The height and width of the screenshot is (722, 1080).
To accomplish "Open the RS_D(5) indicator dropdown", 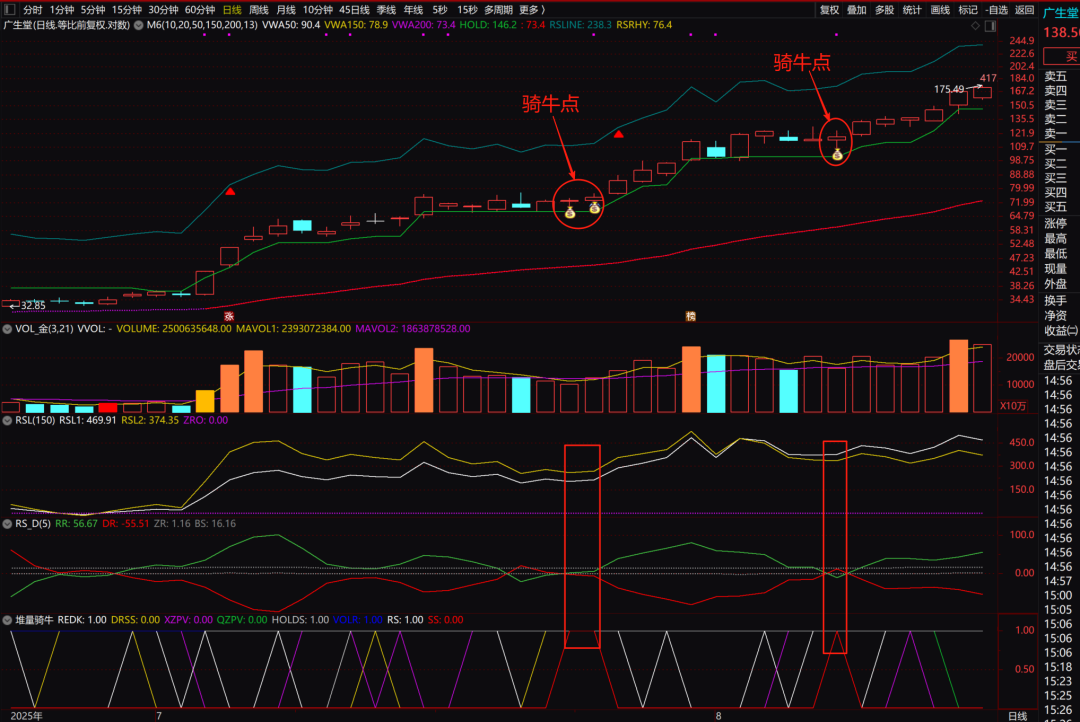I will pyautogui.click(x=7, y=524).
